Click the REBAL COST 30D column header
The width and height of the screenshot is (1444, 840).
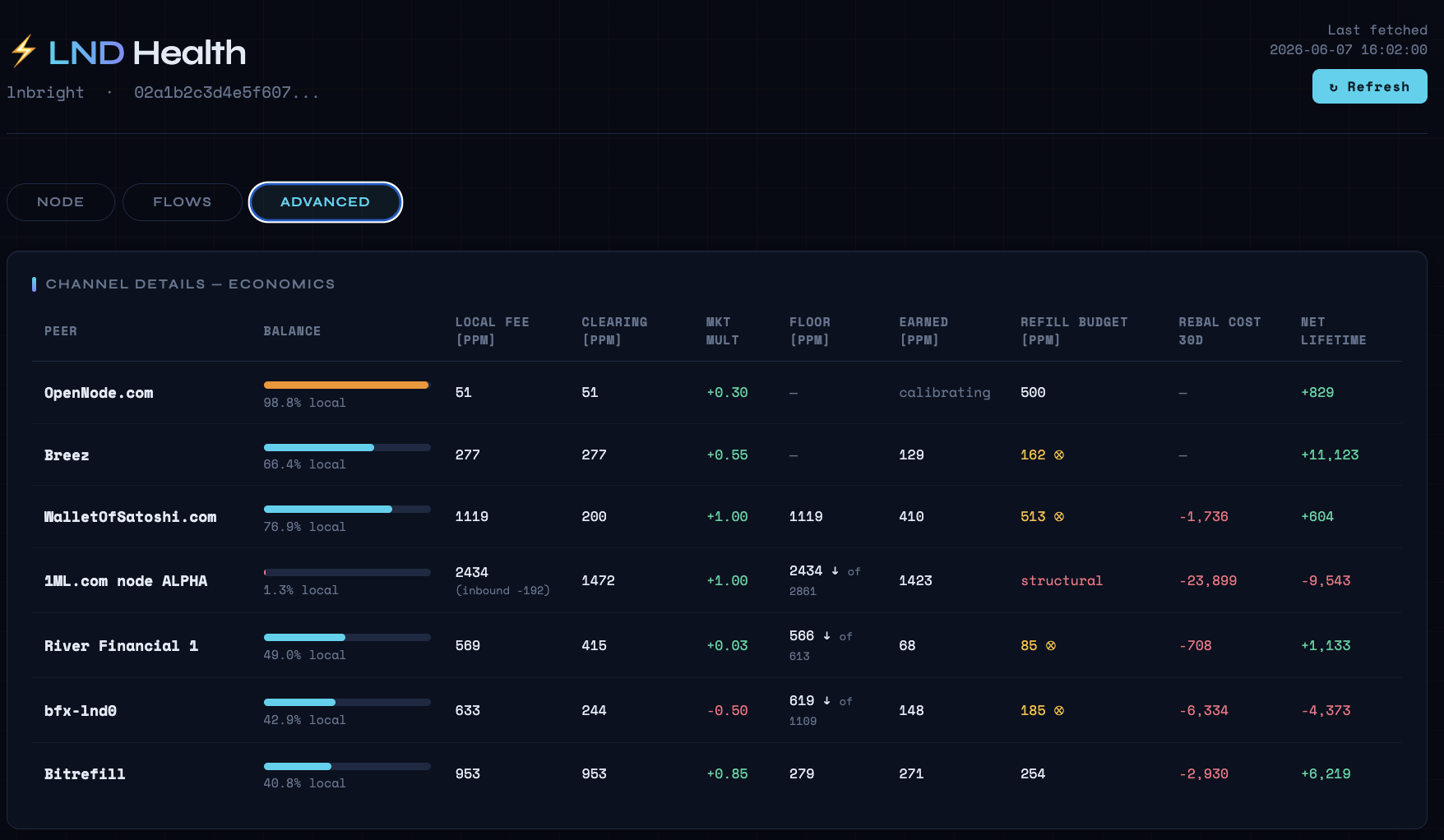click(1220, 331)
